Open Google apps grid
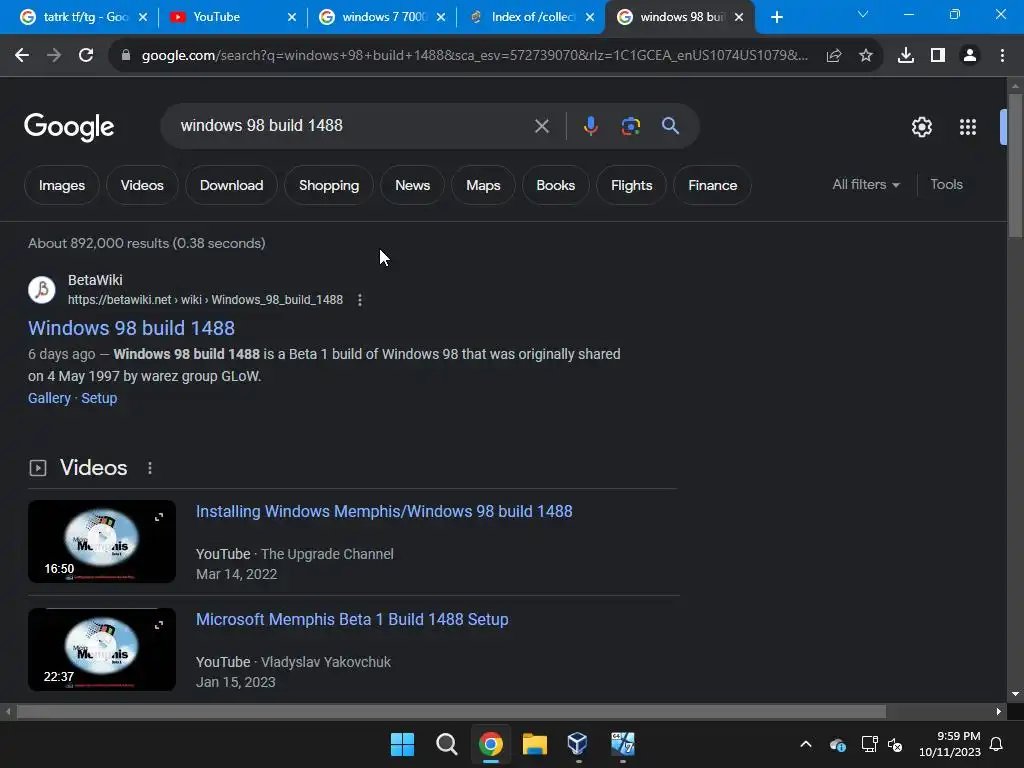 click(967, 127)
